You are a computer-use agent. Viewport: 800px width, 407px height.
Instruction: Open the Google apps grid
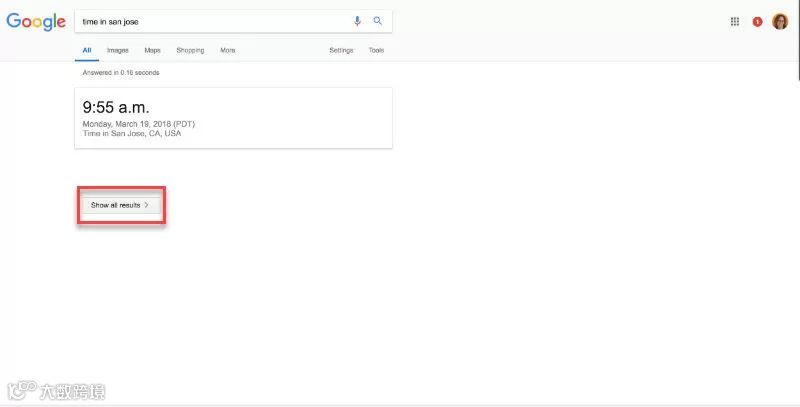735,21
